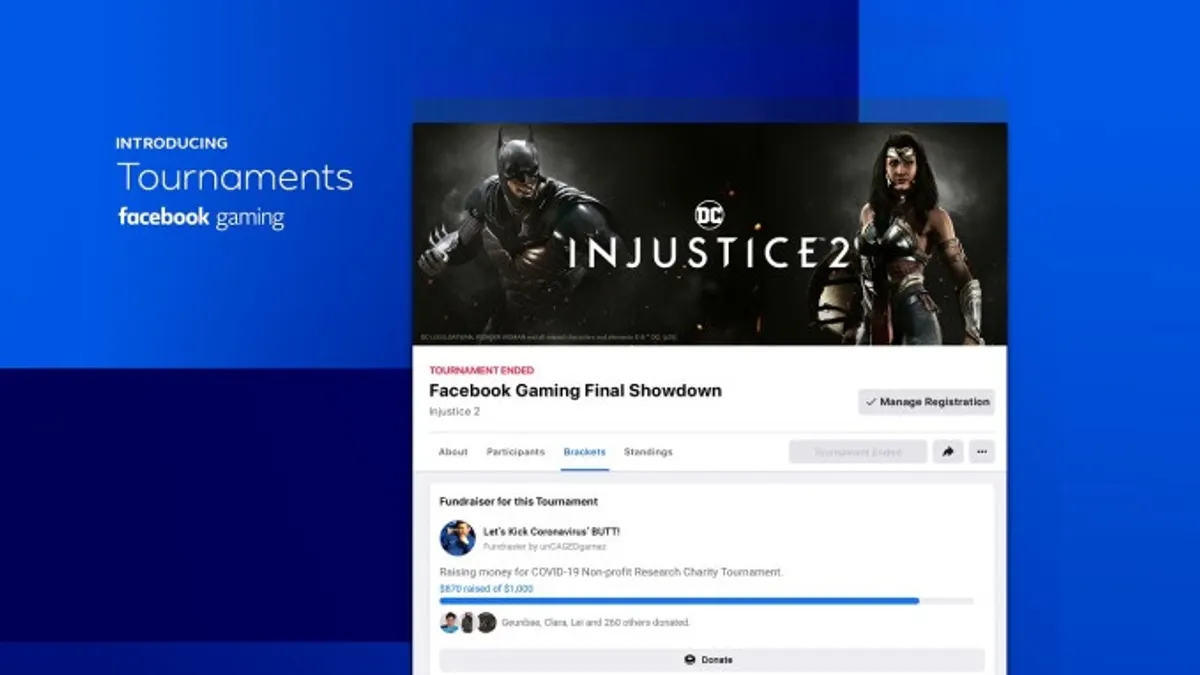Open the Standings tab
The height and width of the screenshot is (675, 1200).
click(648, 452)
